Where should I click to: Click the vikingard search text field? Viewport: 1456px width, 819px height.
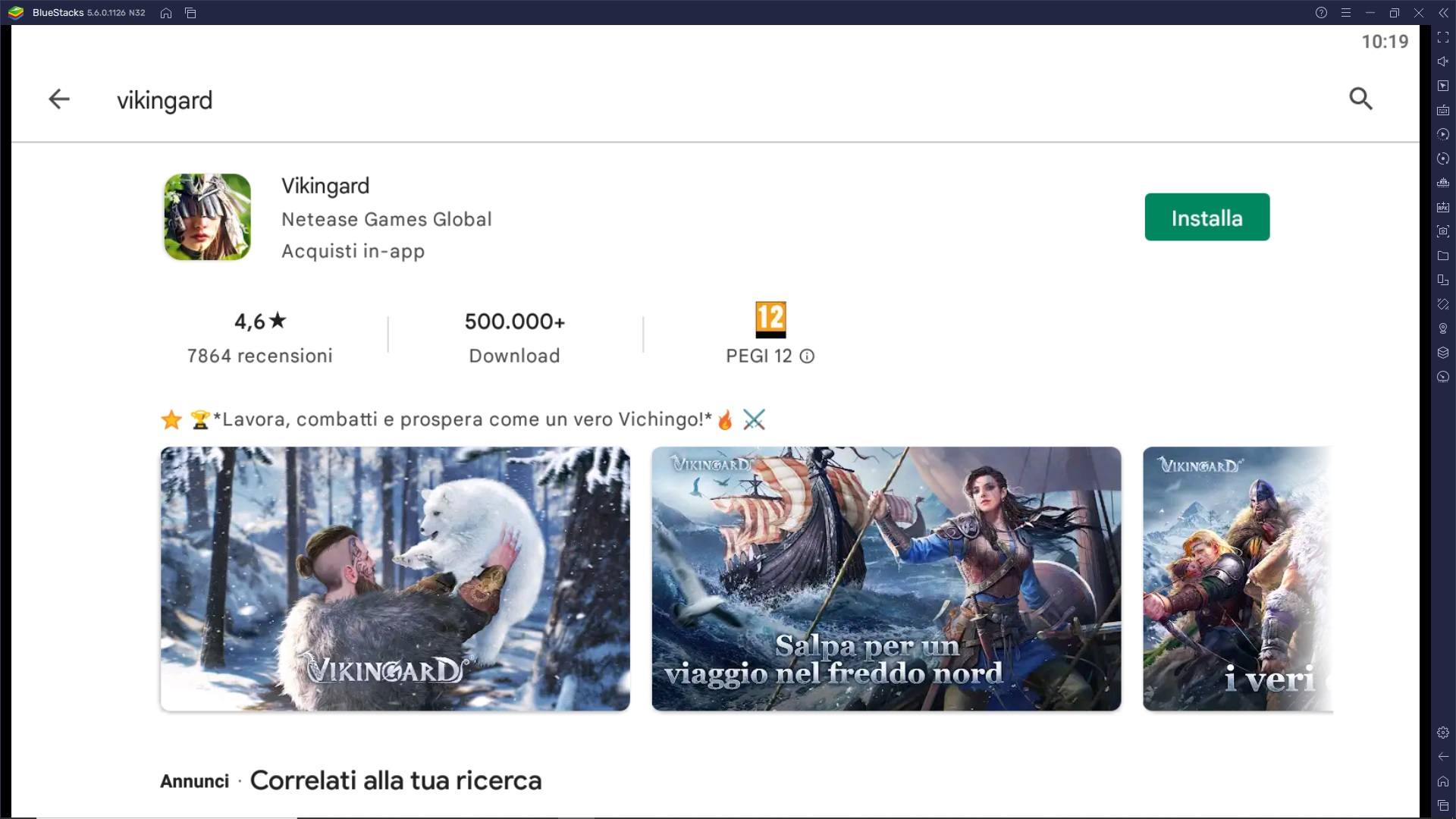click(165, 100)
